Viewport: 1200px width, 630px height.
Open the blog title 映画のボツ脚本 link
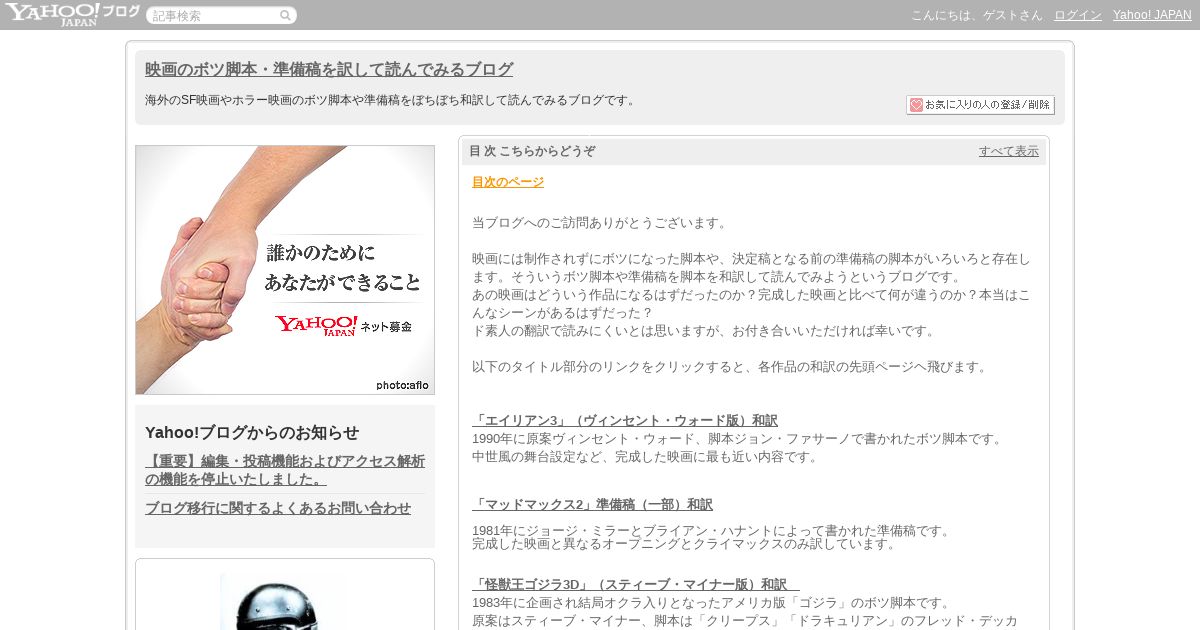329,69
